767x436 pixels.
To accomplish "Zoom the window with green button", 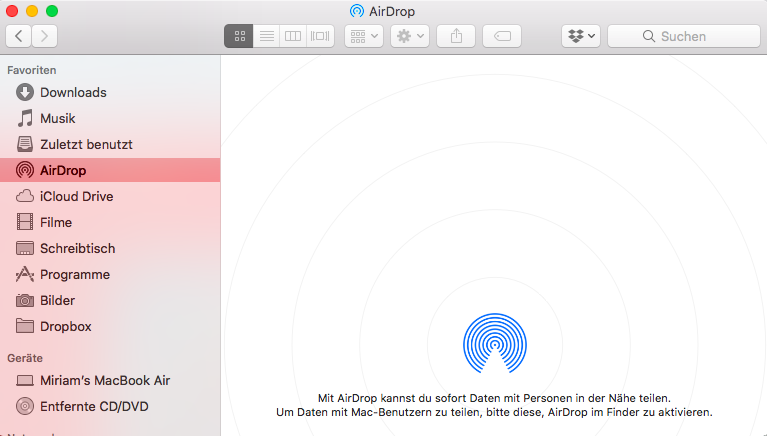I will click(x=52, y=11).
